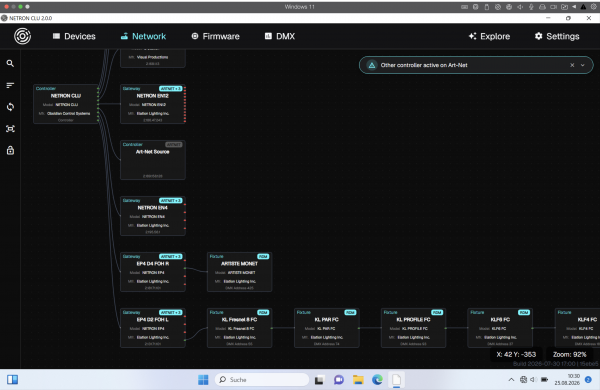This screenshot has height=390, width=600.
Task: Click the RDM badge on KL PROFILE FC
Action: click(437, 313)
